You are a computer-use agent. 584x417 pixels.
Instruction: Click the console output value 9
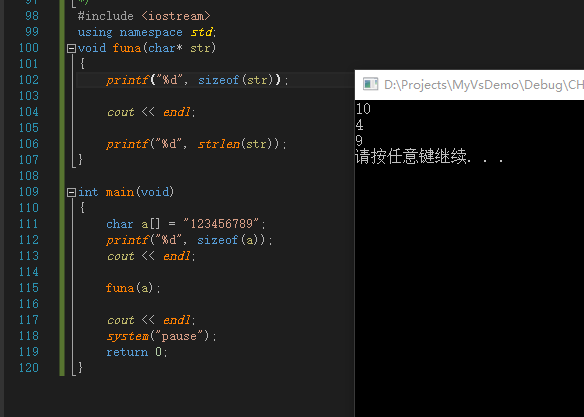(359, 141)
